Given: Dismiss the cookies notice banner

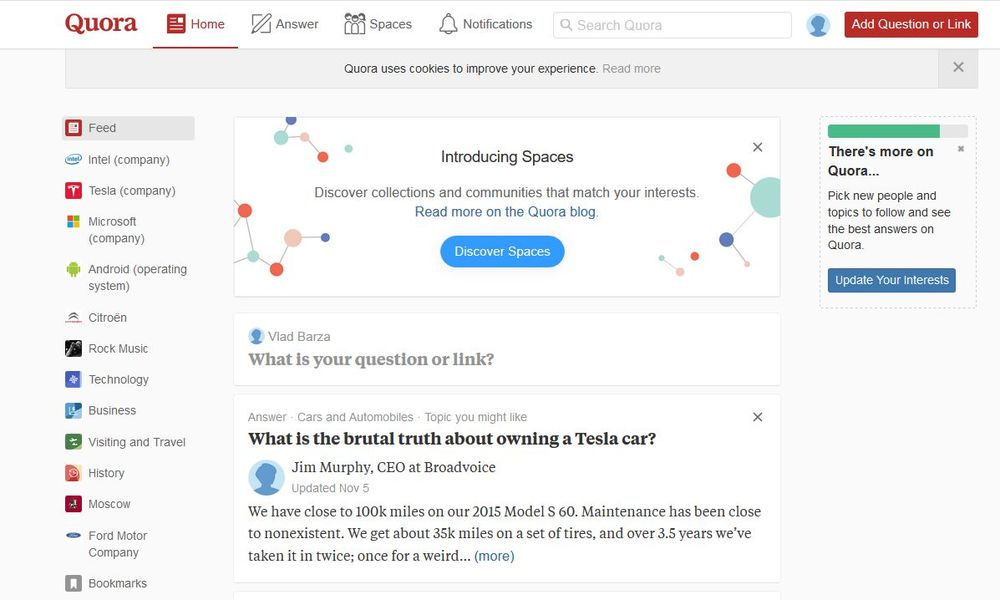Looking at the screenshot, I should [958, 68].
